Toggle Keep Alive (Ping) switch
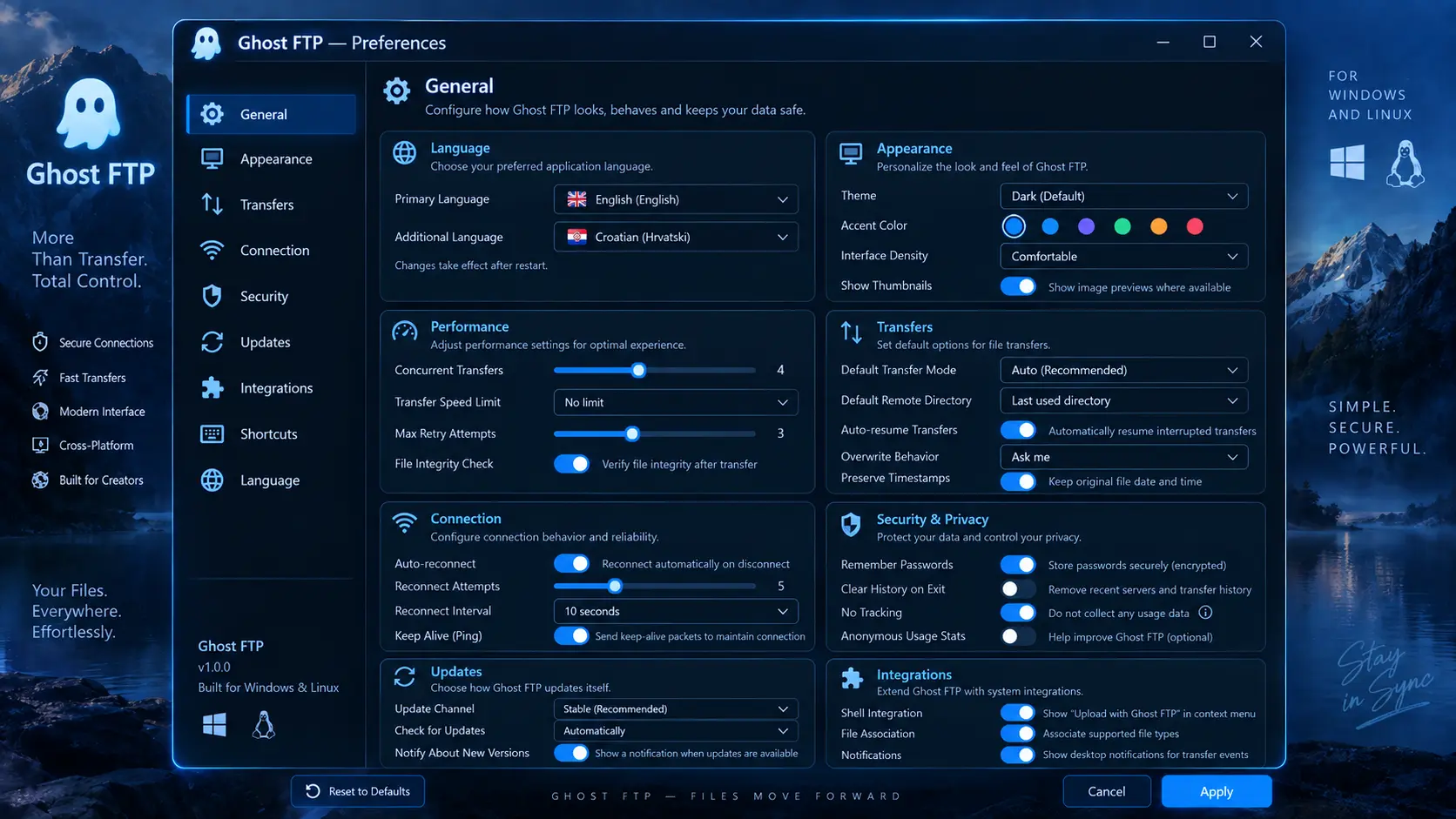The image size is (1456, 819). tap(571, 636)
